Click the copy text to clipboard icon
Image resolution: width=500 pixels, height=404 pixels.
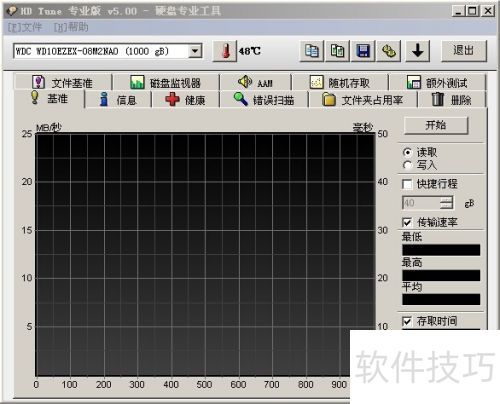(x=312, y=51)
